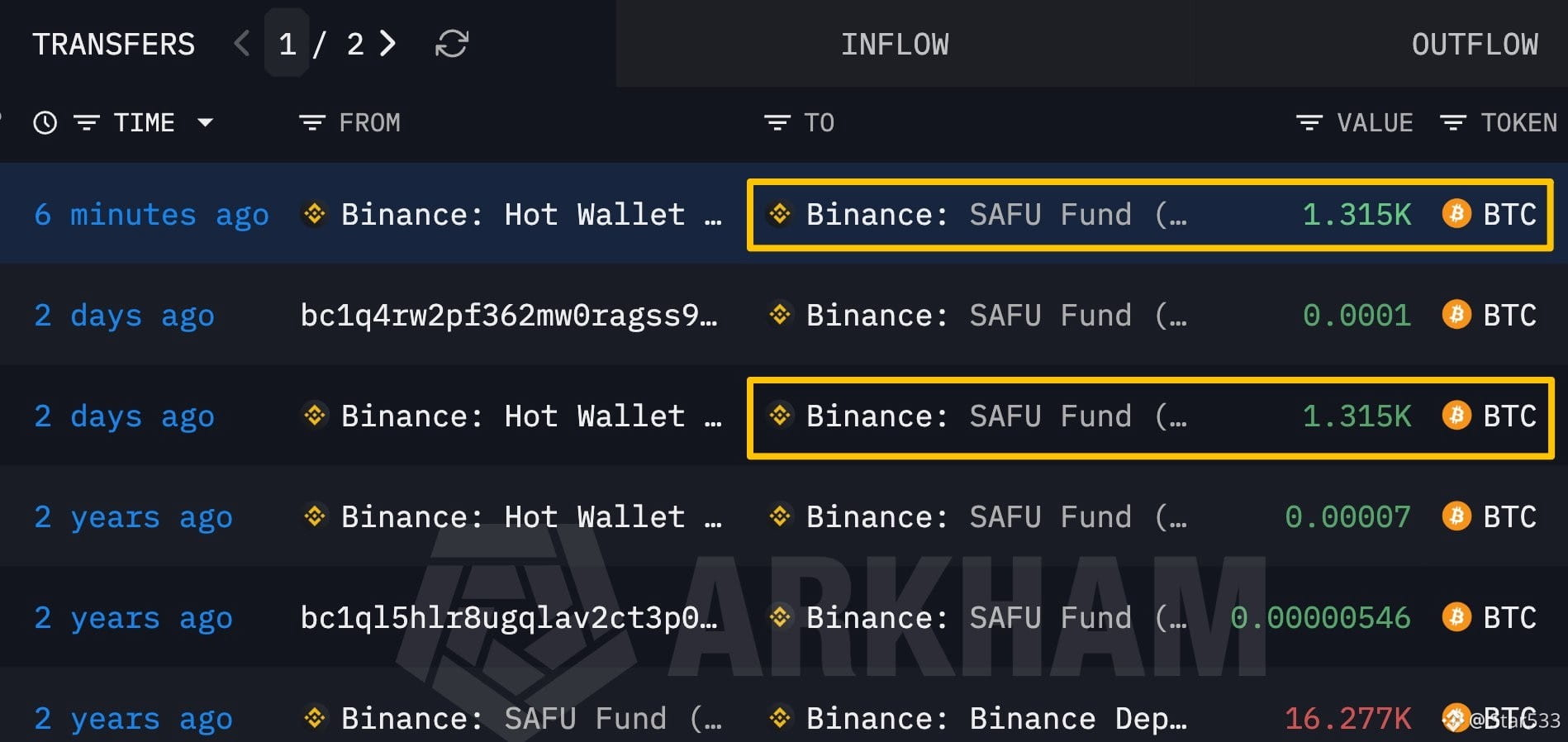Click recipient Binance icon in the 16.277K row
The width and height of the screenshot is (1568, 742).
click(x=780, y=718)
